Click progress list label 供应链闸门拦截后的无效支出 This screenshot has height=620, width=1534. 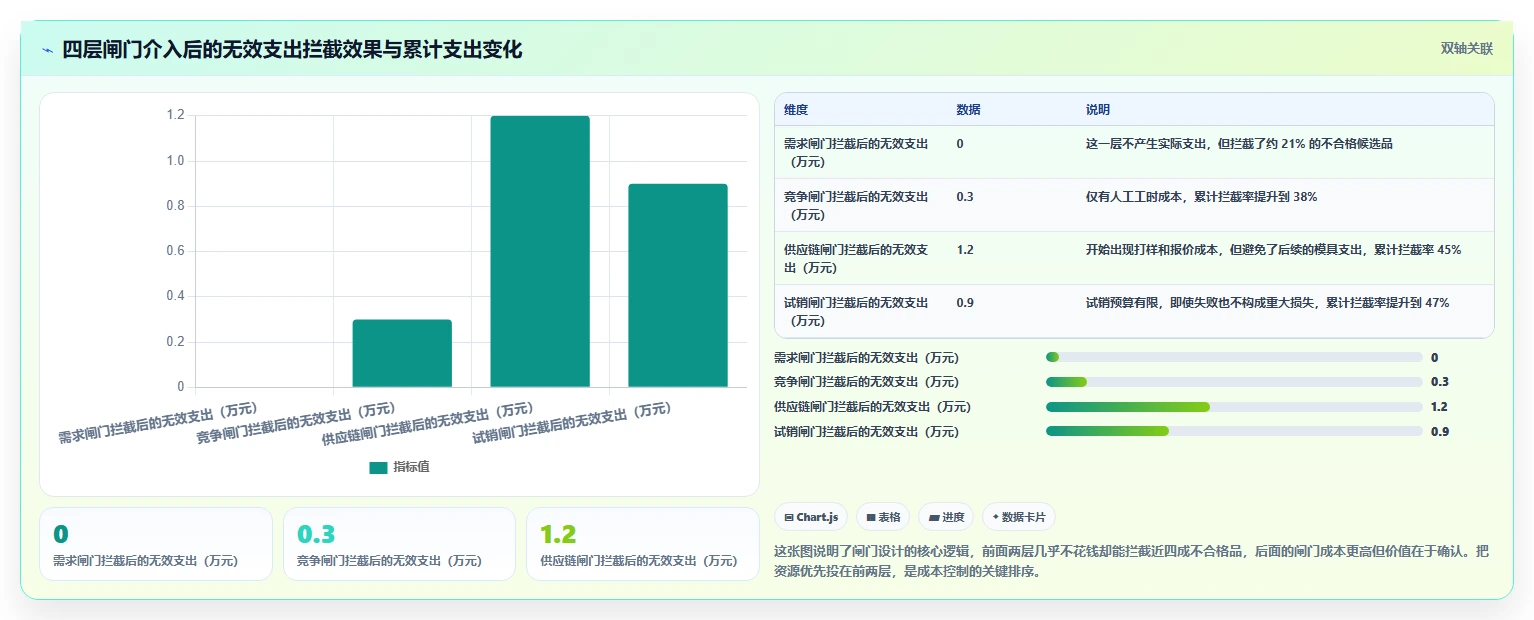[872, 407]
